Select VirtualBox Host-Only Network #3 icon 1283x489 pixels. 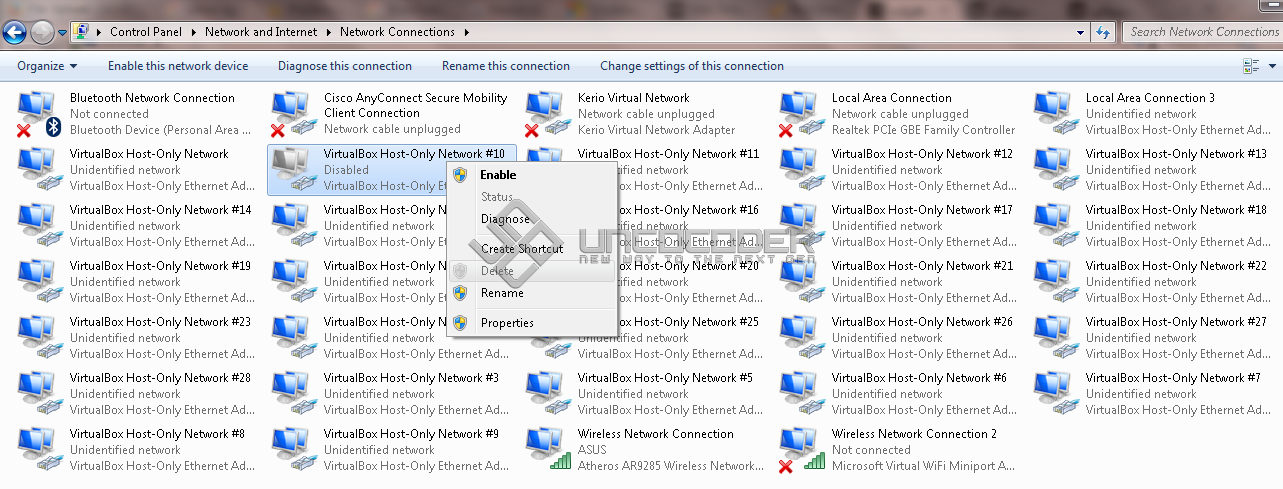coord(293,394)
